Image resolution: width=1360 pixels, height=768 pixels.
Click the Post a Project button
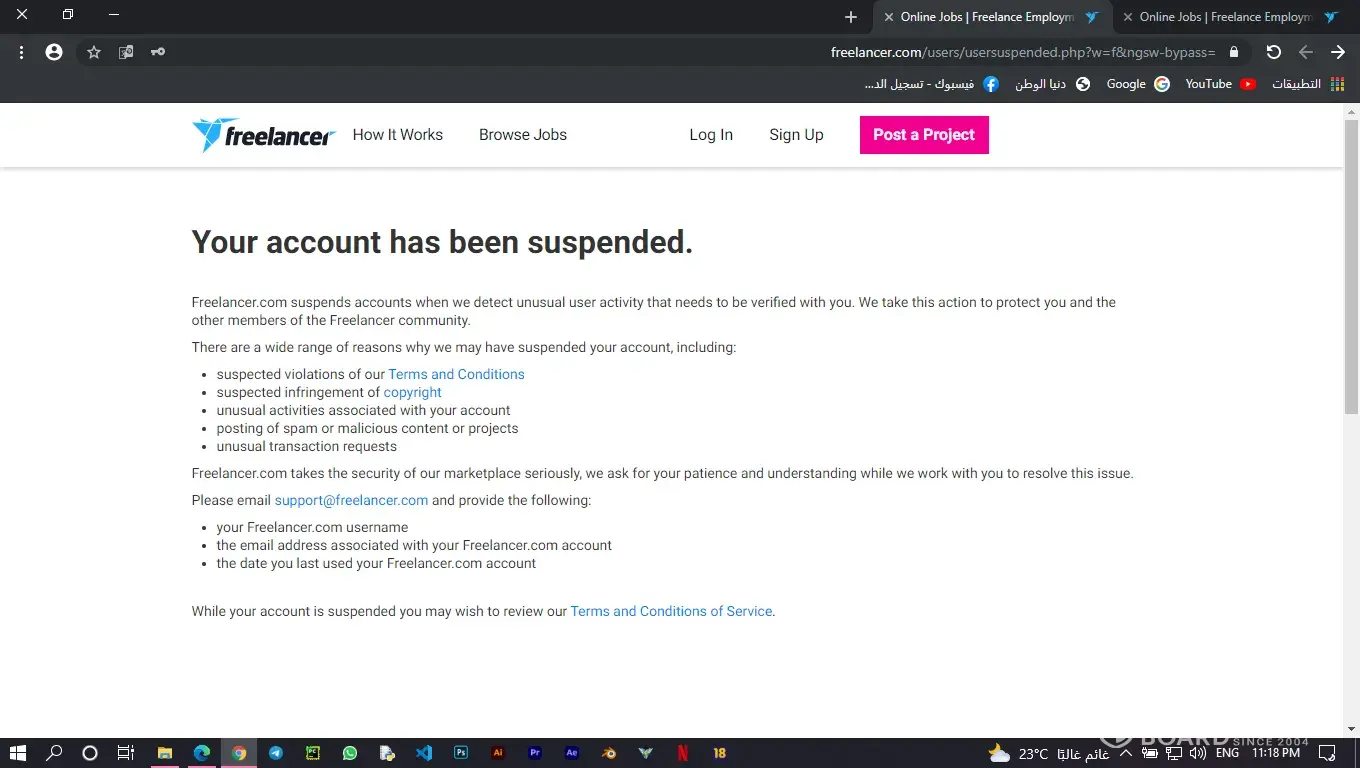[x=924, y=135]
